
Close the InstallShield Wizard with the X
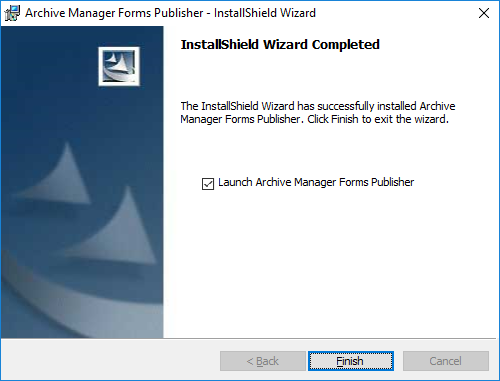484,13
